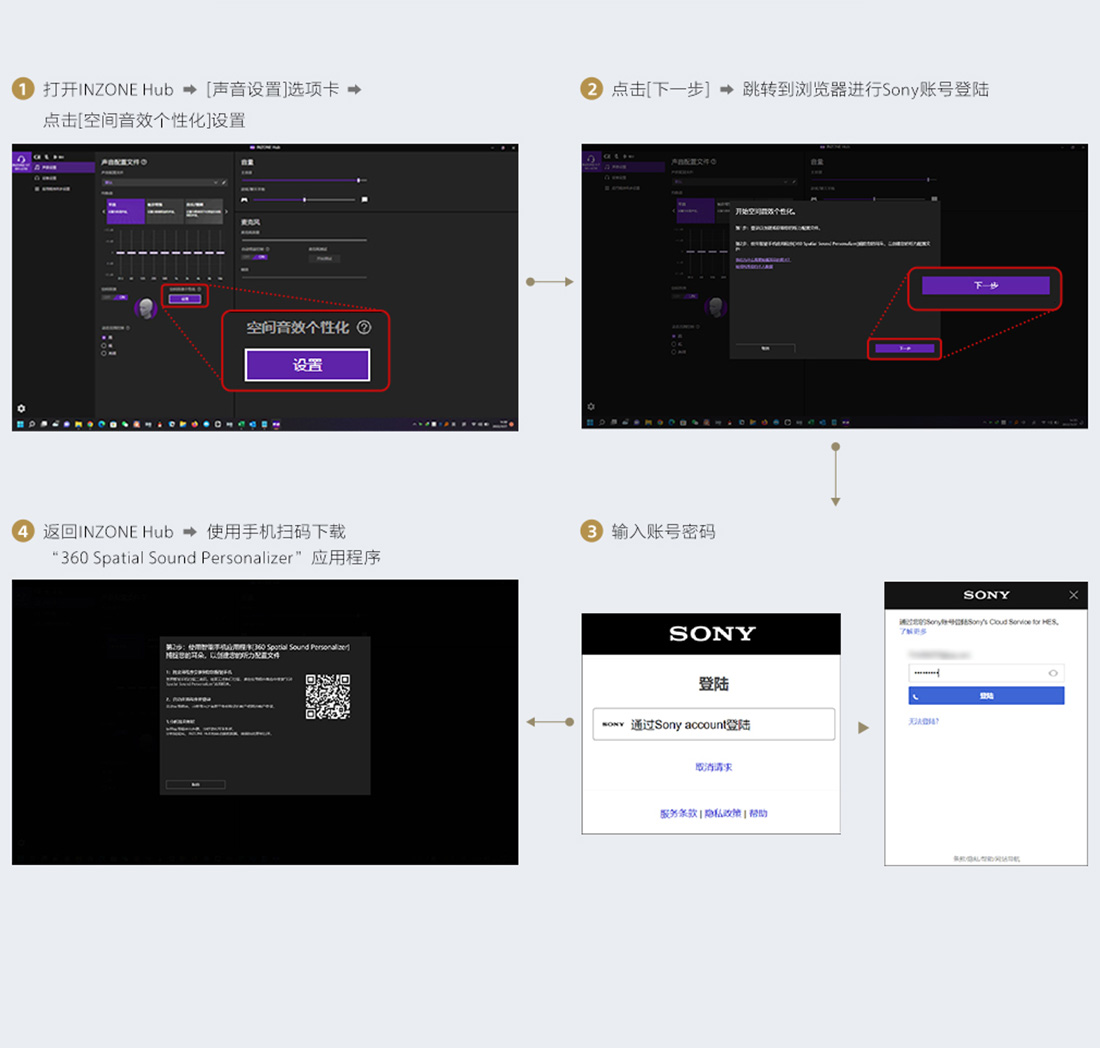Image resolution: width=1100 pixels, height=1048 pixels.
Task: Select the rightmost equalizer preset card in step 1
Action: pyautogui.click(x=203, y=211)
